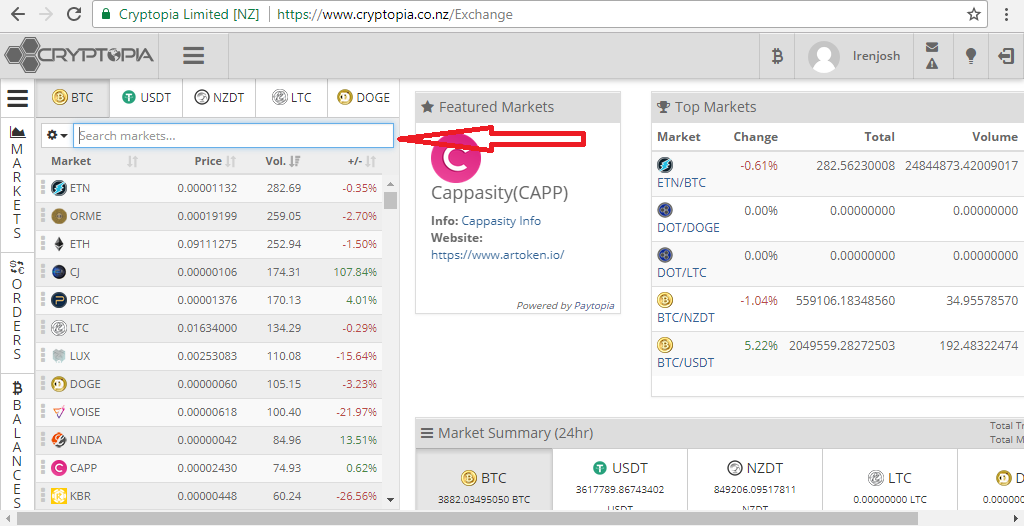Select the USDT base market tab
The width and height of the screenshot is (1024, 526).
(x=146, y=98)
